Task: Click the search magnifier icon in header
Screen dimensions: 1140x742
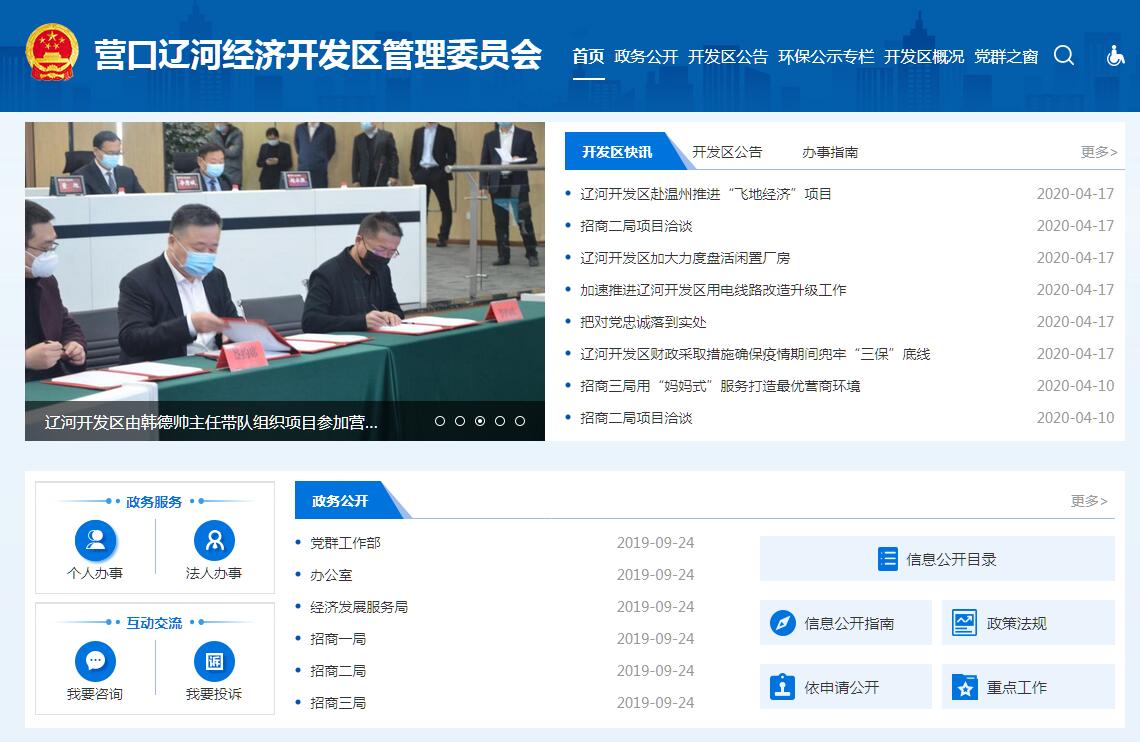Action: click(1064, 56)
